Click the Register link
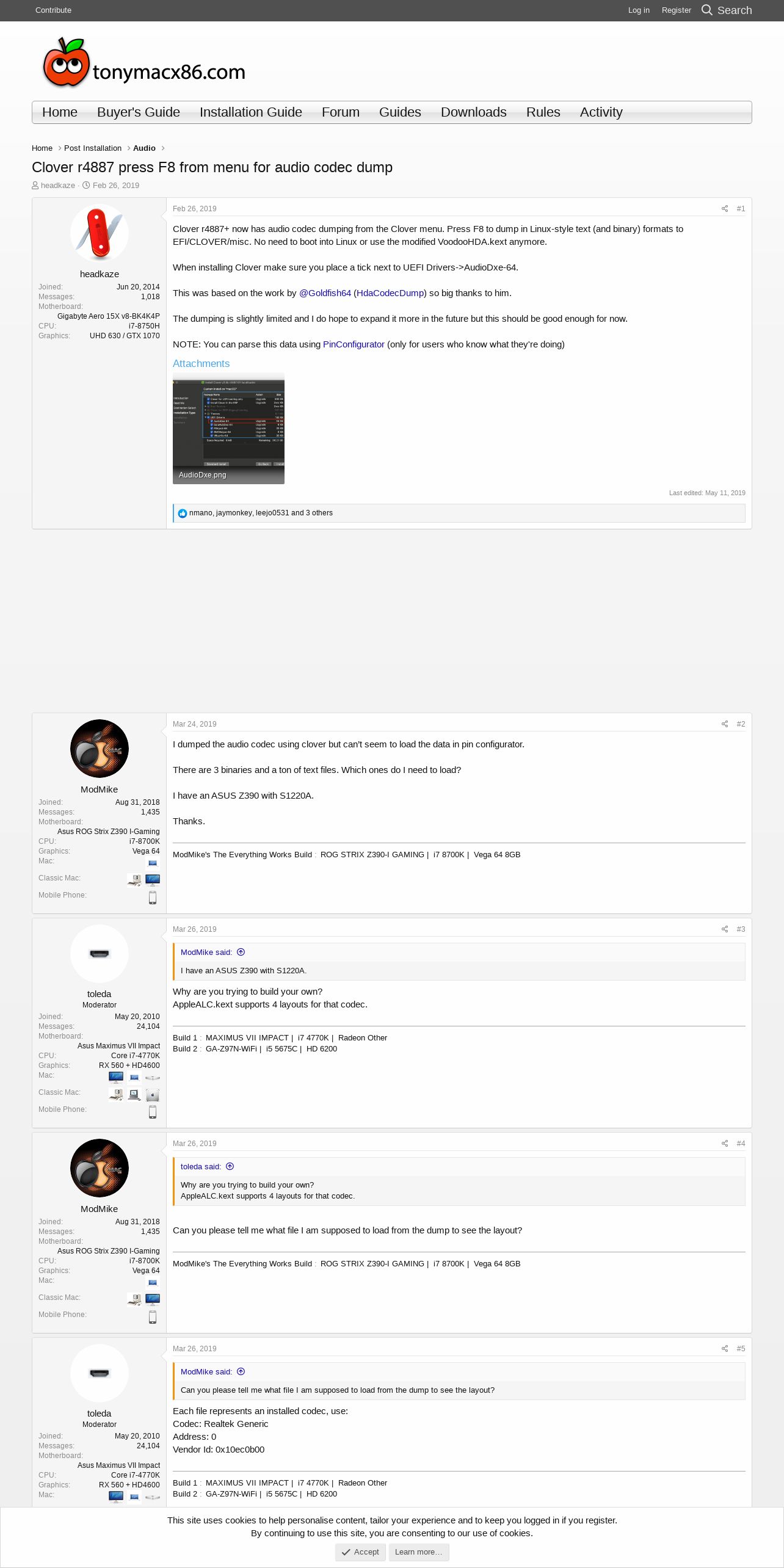The image size is (784, 1568). [677, 10]
